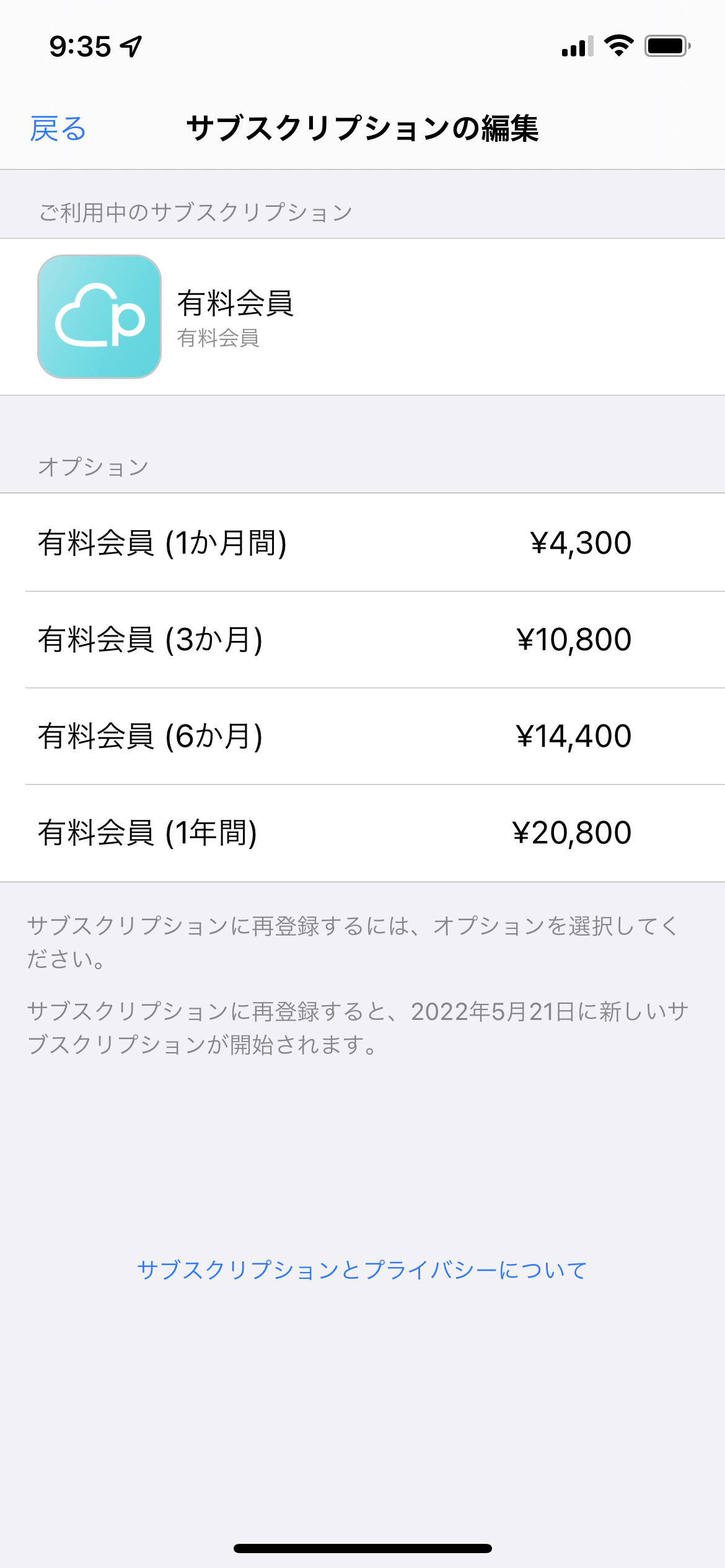
Task: Tap the 戻る back button
Action: pos(58,129)
